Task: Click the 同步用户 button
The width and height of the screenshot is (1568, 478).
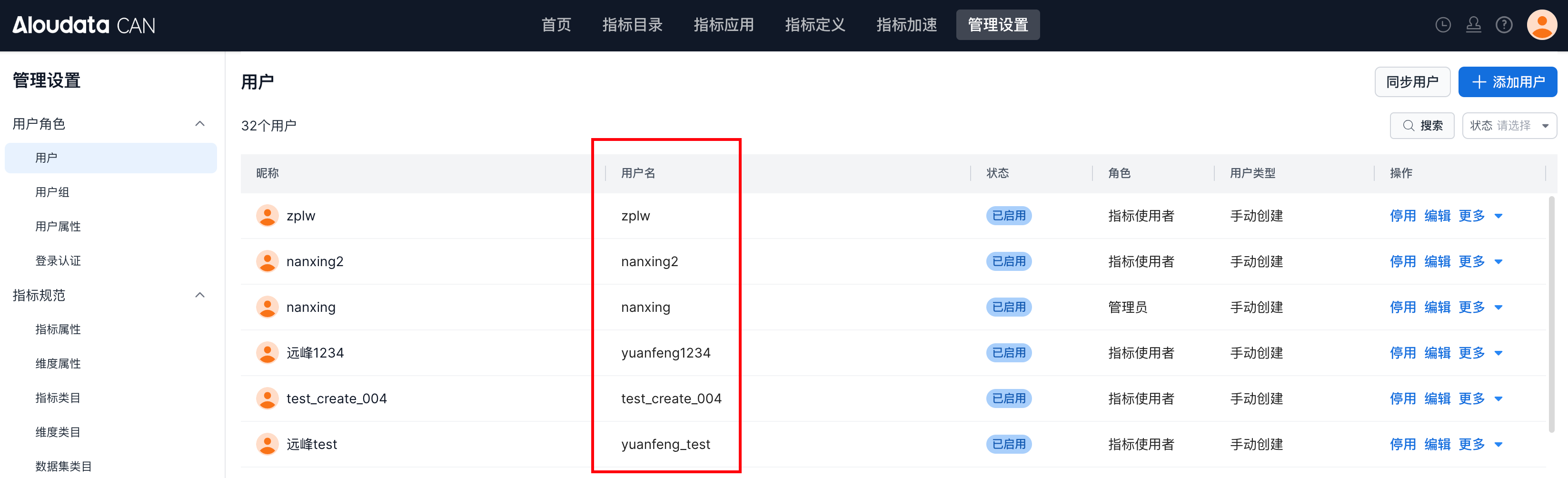Action: click(1411, 82)
